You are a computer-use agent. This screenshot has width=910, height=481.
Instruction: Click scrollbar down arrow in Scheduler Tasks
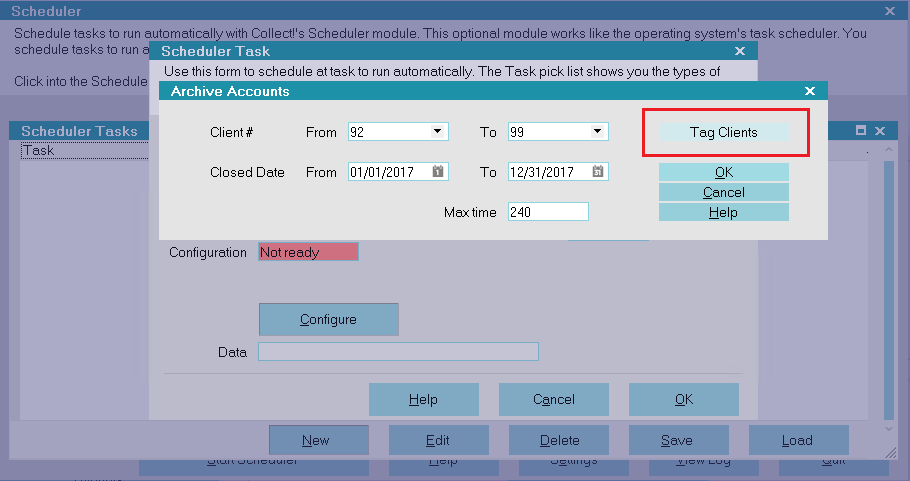(x=889, y=429)
